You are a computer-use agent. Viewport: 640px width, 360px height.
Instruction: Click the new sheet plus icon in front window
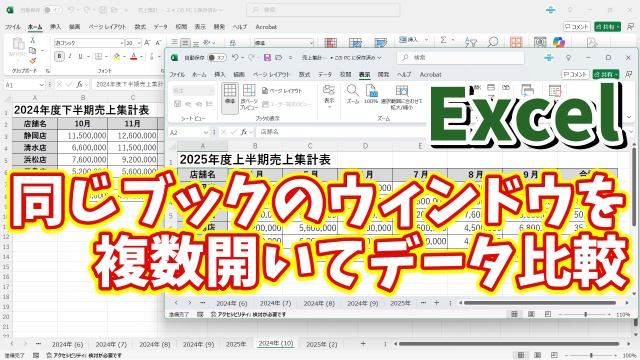tap(436, 303)
